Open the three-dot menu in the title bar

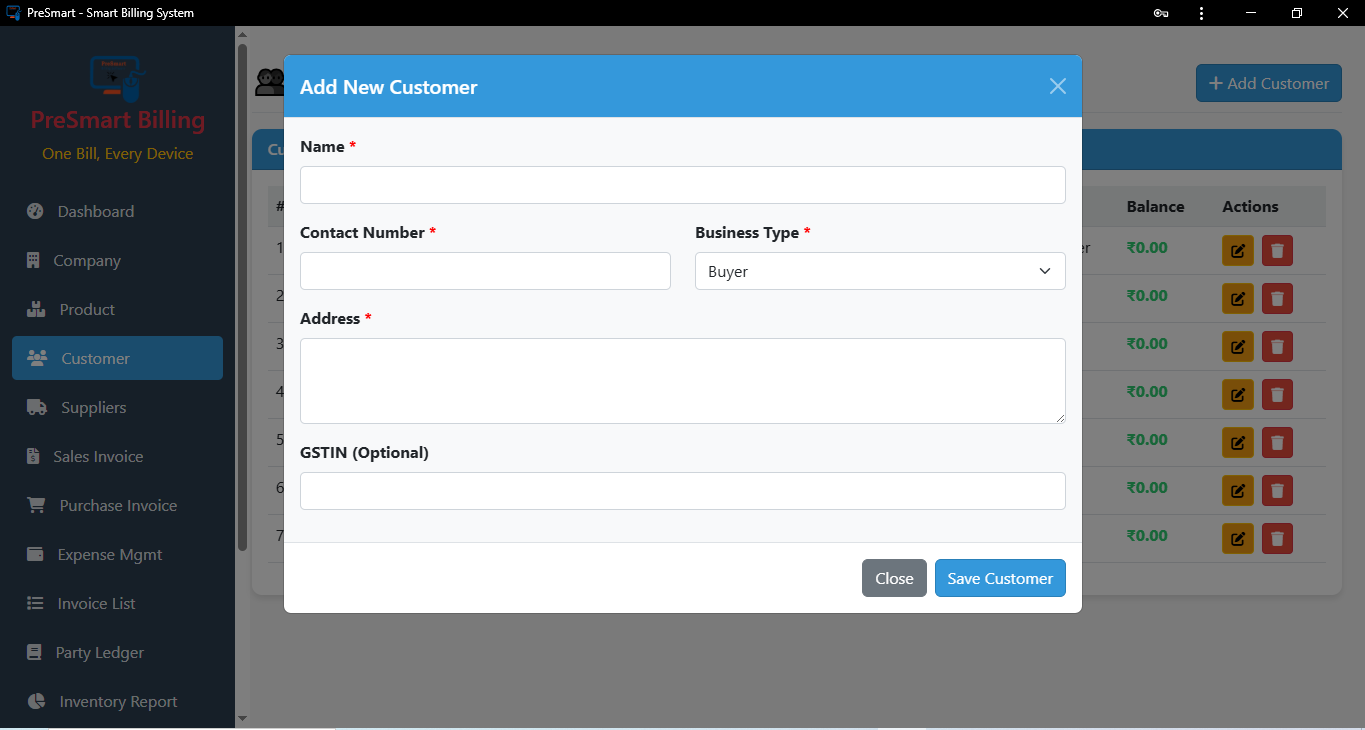click(x=1201, y=13)
